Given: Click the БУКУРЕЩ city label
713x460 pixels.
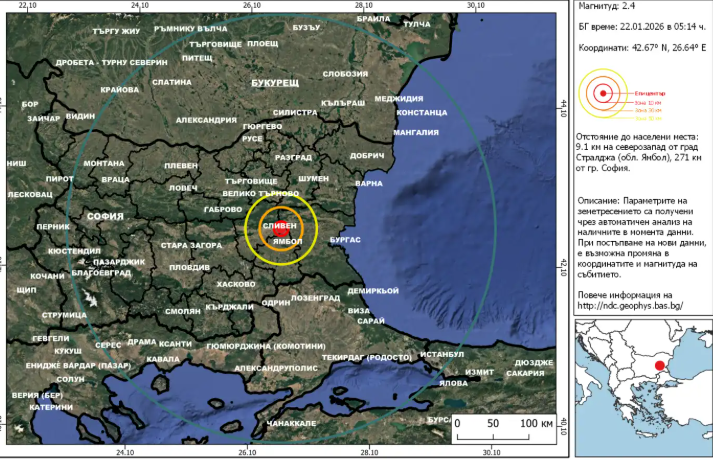Looking at the screenshot, I should (x=276, y=81).
